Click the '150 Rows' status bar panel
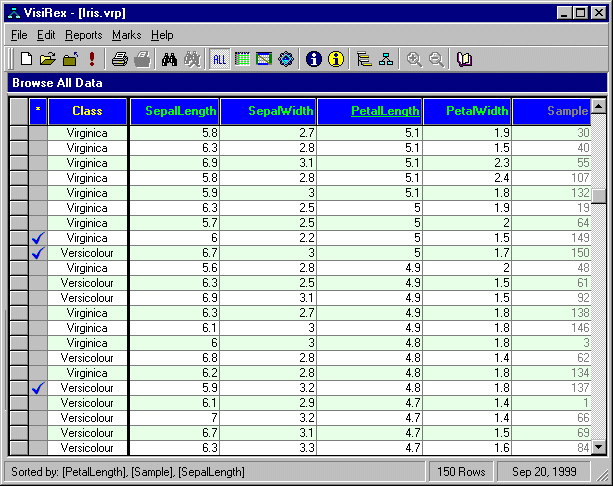This screenshot has width=613, height=486. pos(461,472)
